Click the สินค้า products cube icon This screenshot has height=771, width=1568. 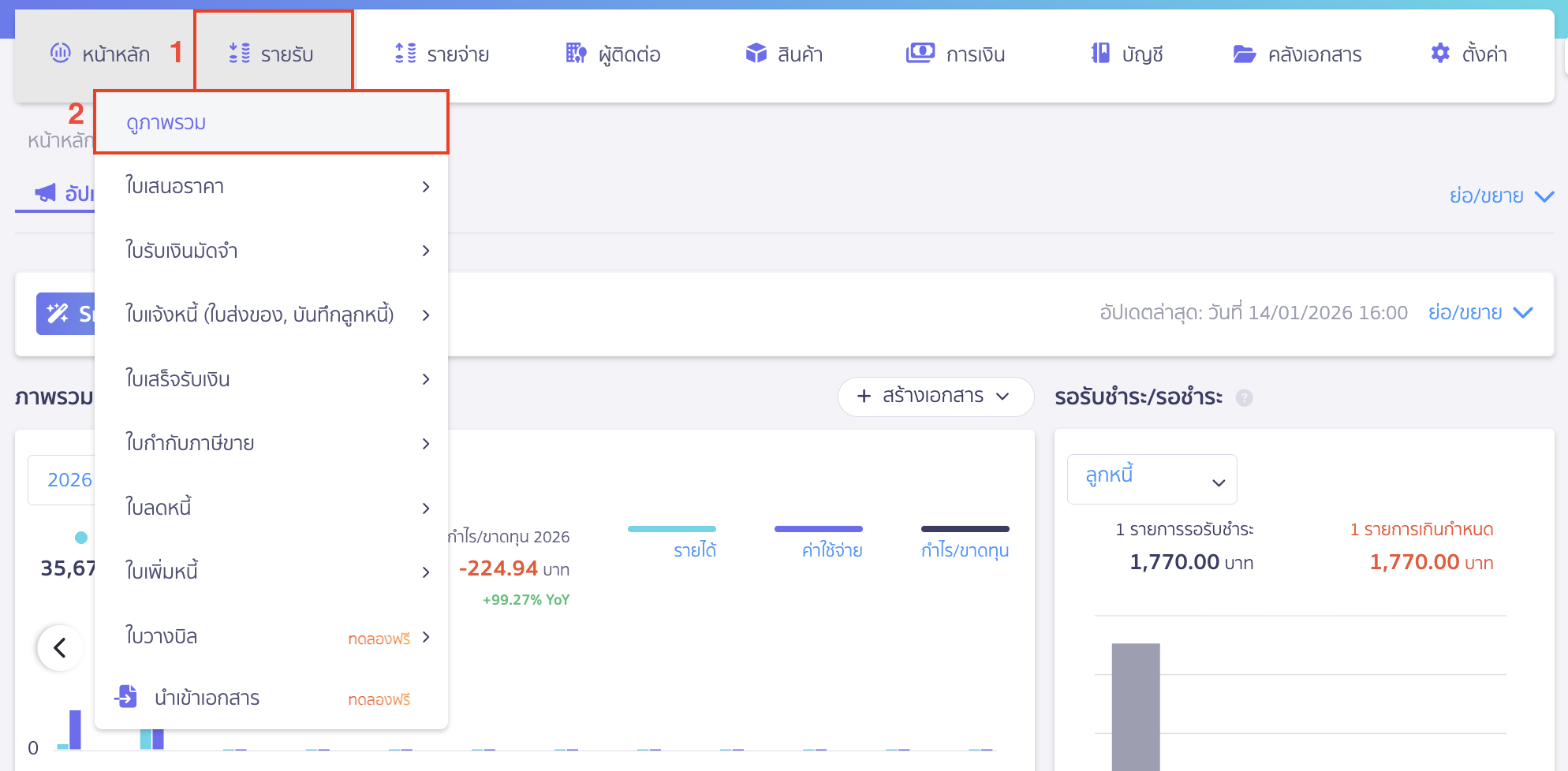[756, 54]
